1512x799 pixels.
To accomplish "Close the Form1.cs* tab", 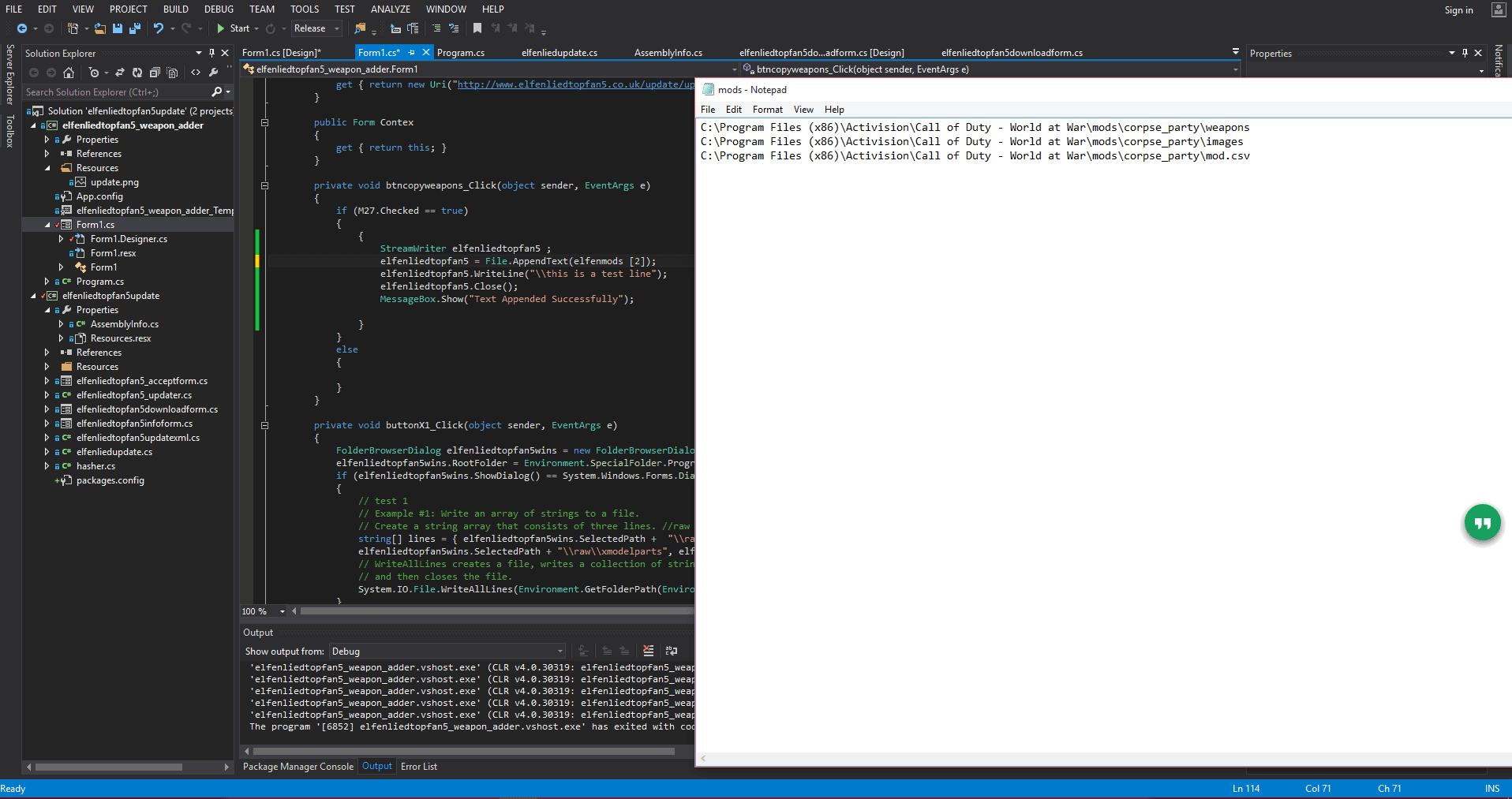I will click(426, 52).
